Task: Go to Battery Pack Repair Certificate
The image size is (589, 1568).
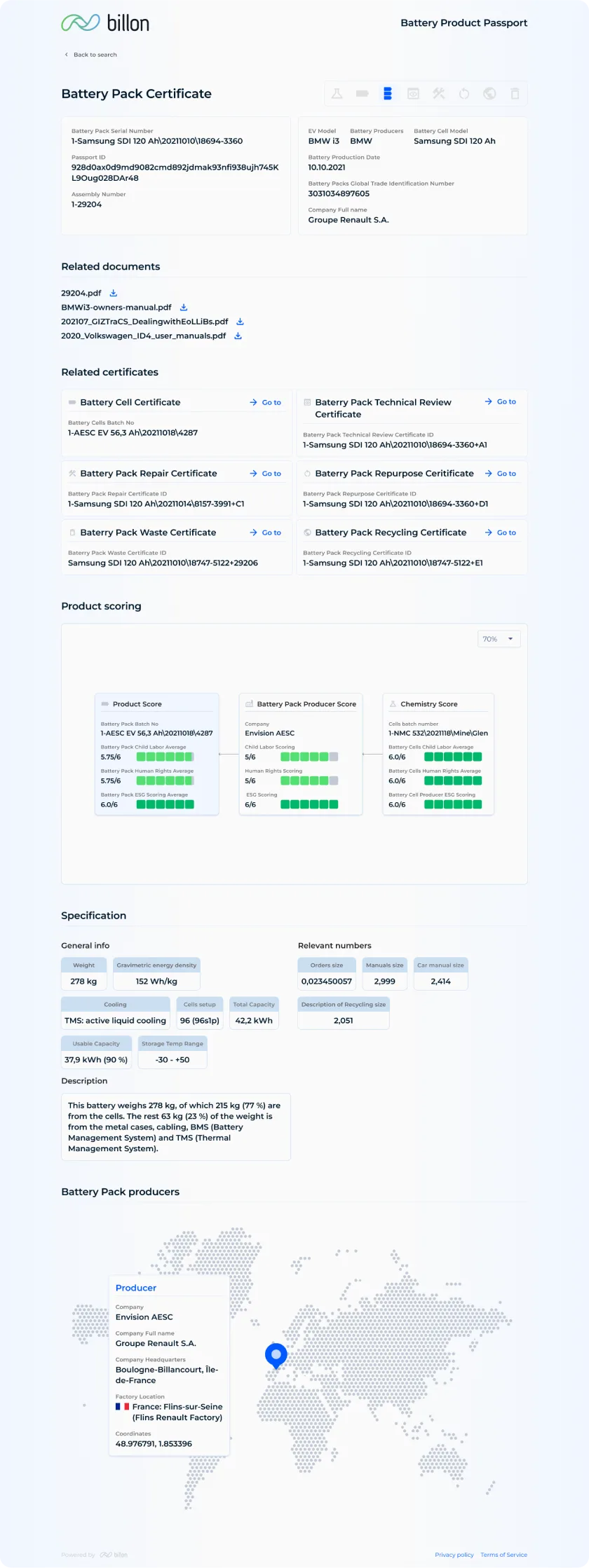Action: click(x=266, y=474)
